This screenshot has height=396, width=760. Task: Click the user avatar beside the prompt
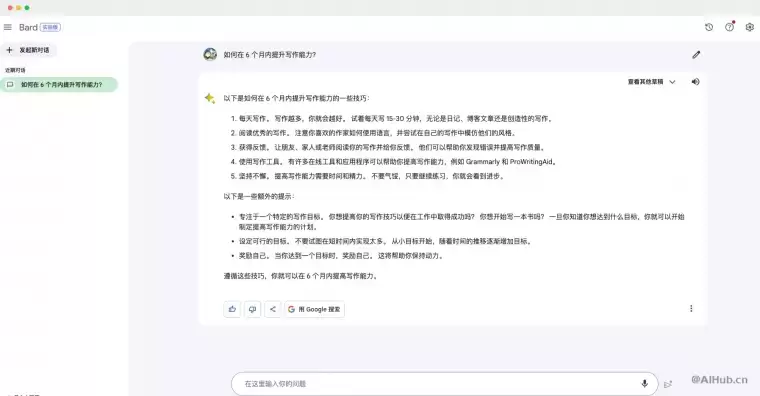[210, 54]
